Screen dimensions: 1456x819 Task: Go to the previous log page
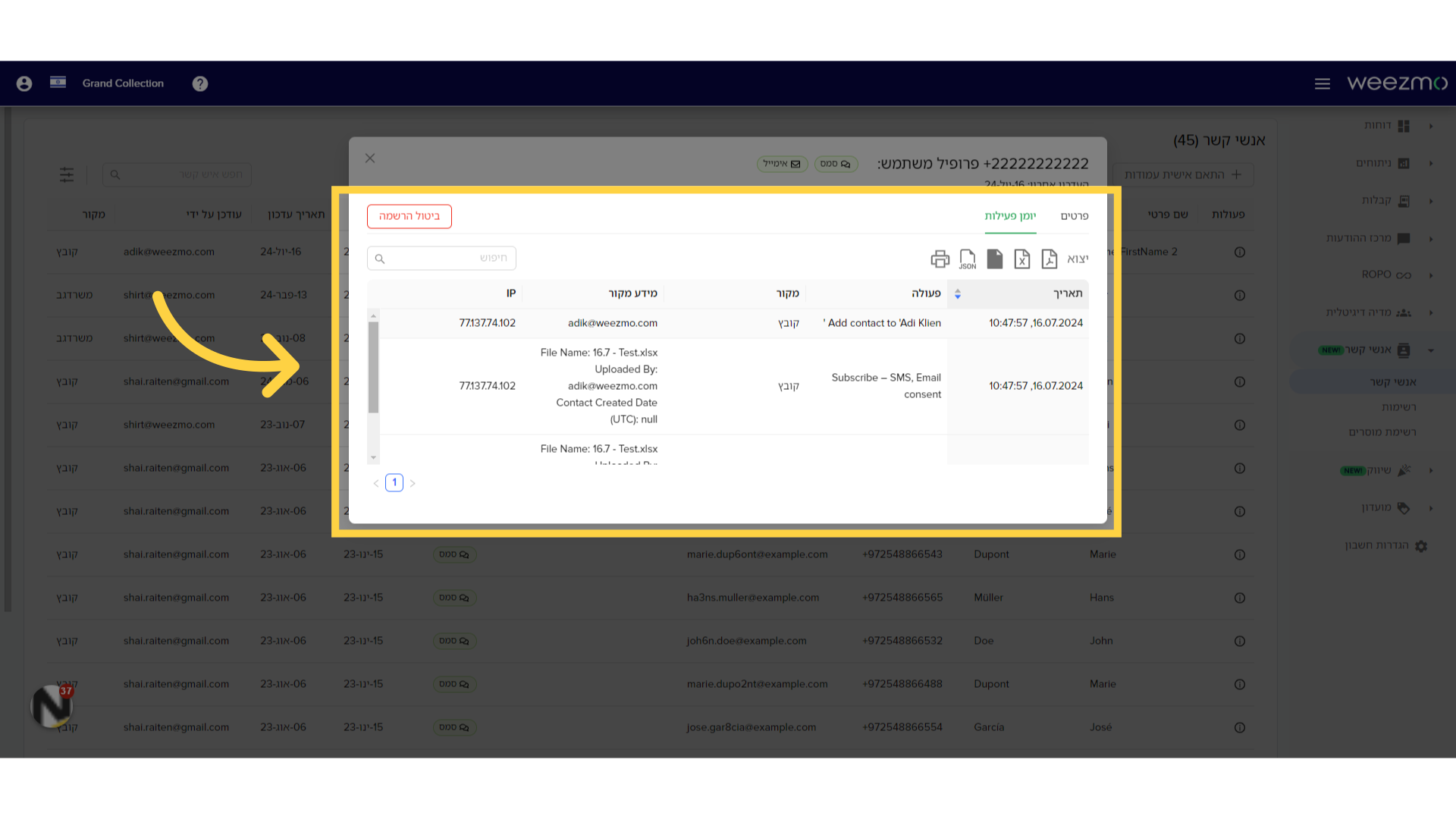coord(376,483)
